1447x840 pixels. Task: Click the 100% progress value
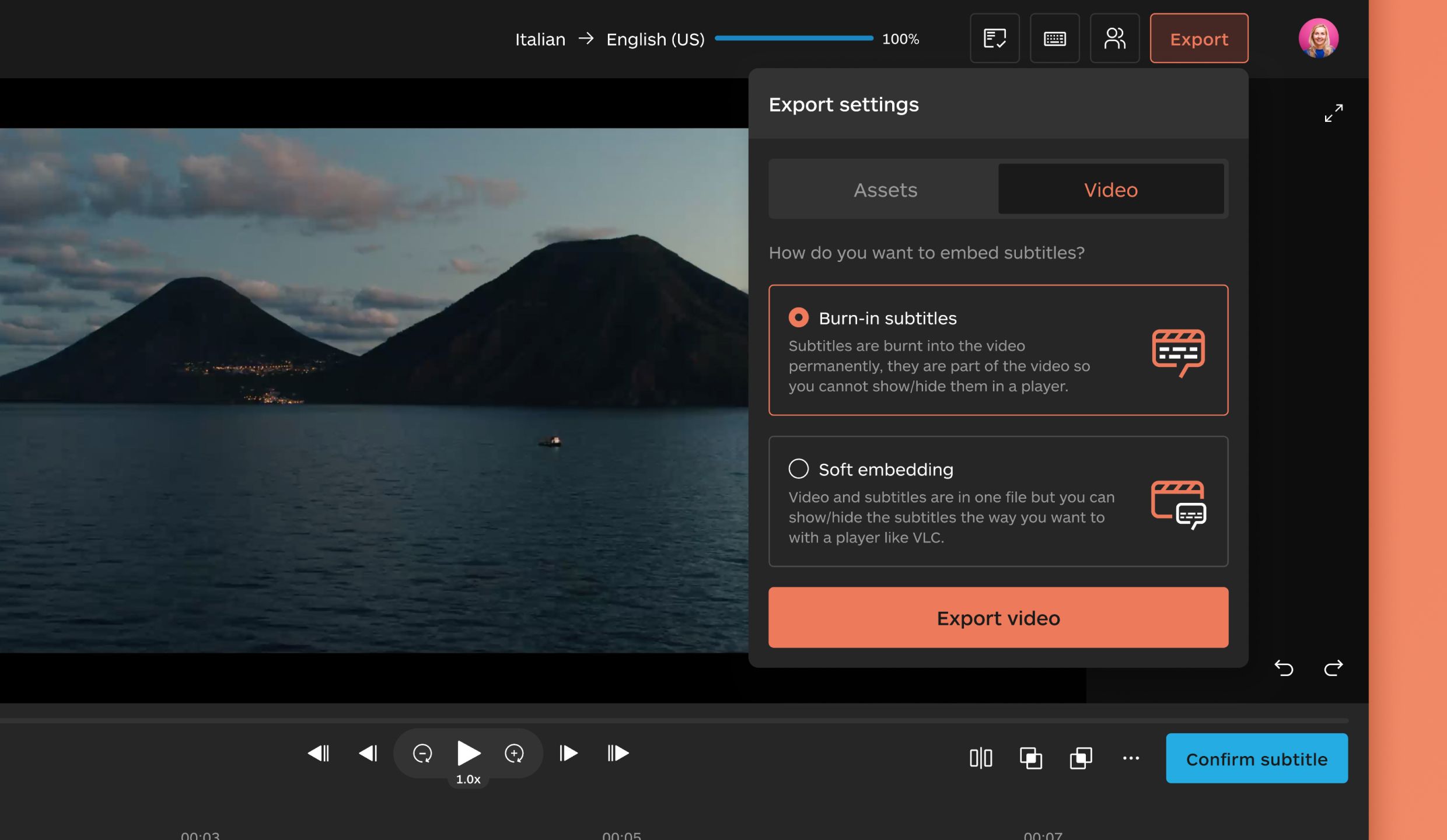tap(900, 39)
